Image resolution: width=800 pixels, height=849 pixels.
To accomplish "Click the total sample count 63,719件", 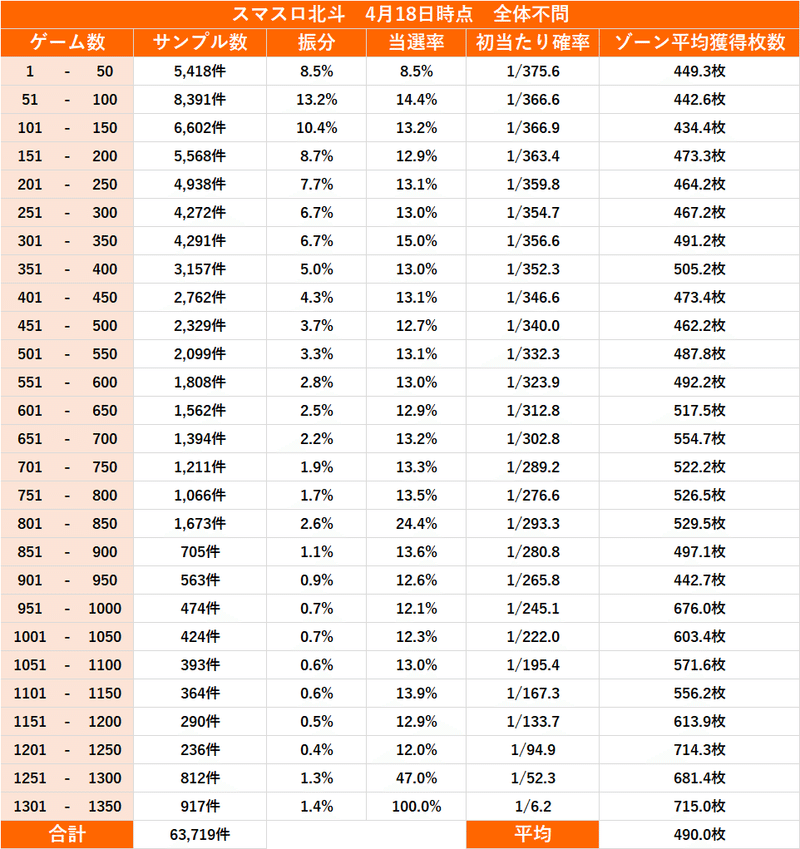I will (200, 834).
